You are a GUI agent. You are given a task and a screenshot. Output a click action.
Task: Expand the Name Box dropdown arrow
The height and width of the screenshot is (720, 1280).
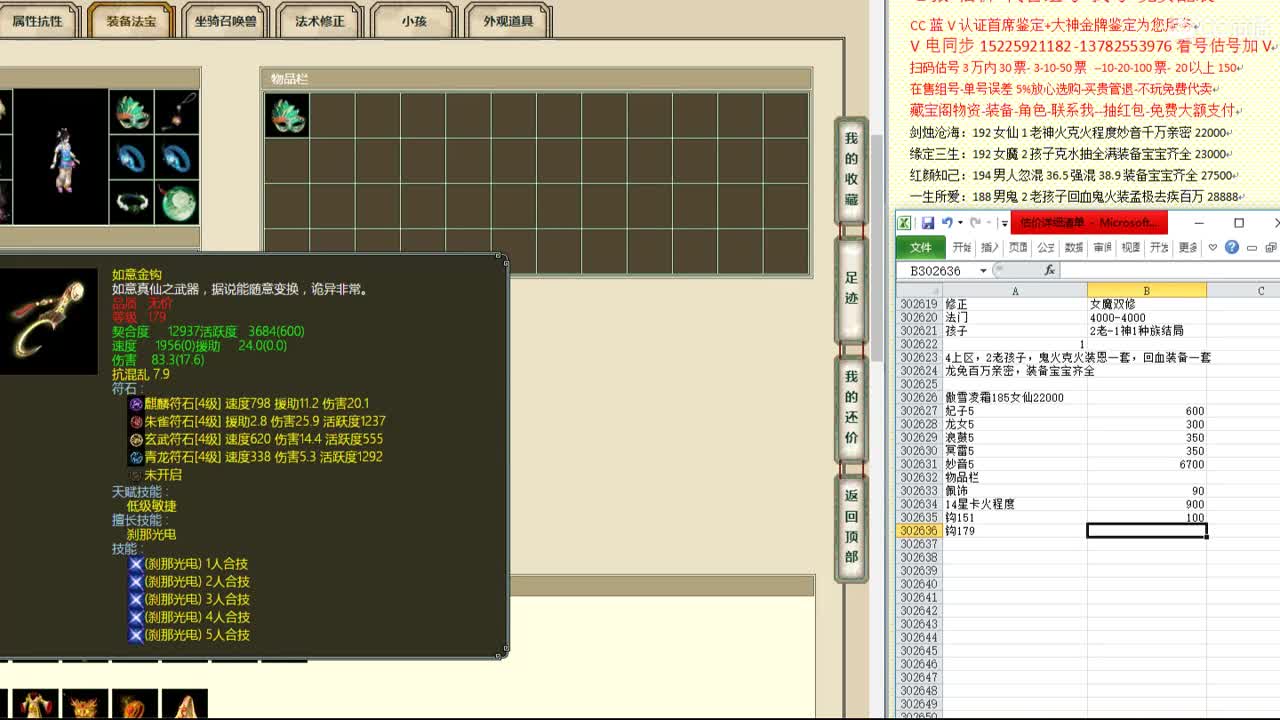pyautogui.click(x=983, y=271)
